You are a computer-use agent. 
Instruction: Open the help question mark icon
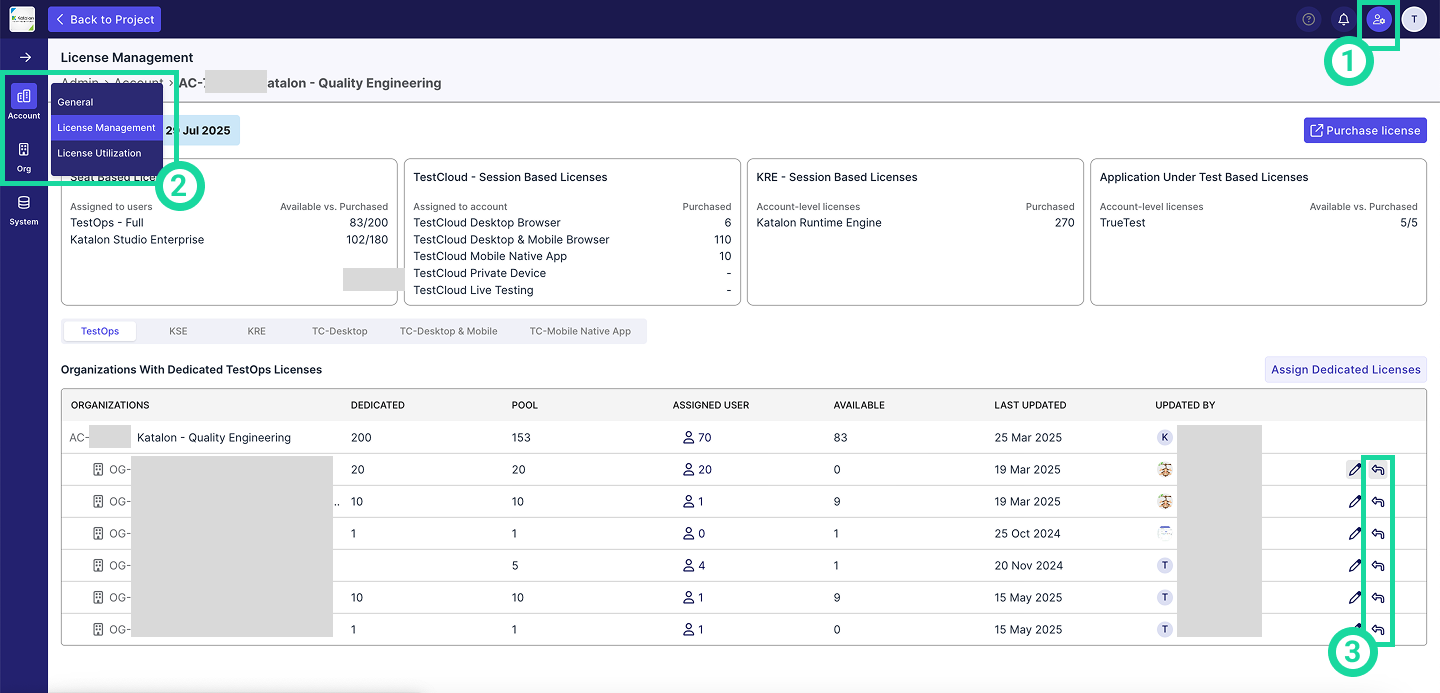click(x=1308, y=19)
